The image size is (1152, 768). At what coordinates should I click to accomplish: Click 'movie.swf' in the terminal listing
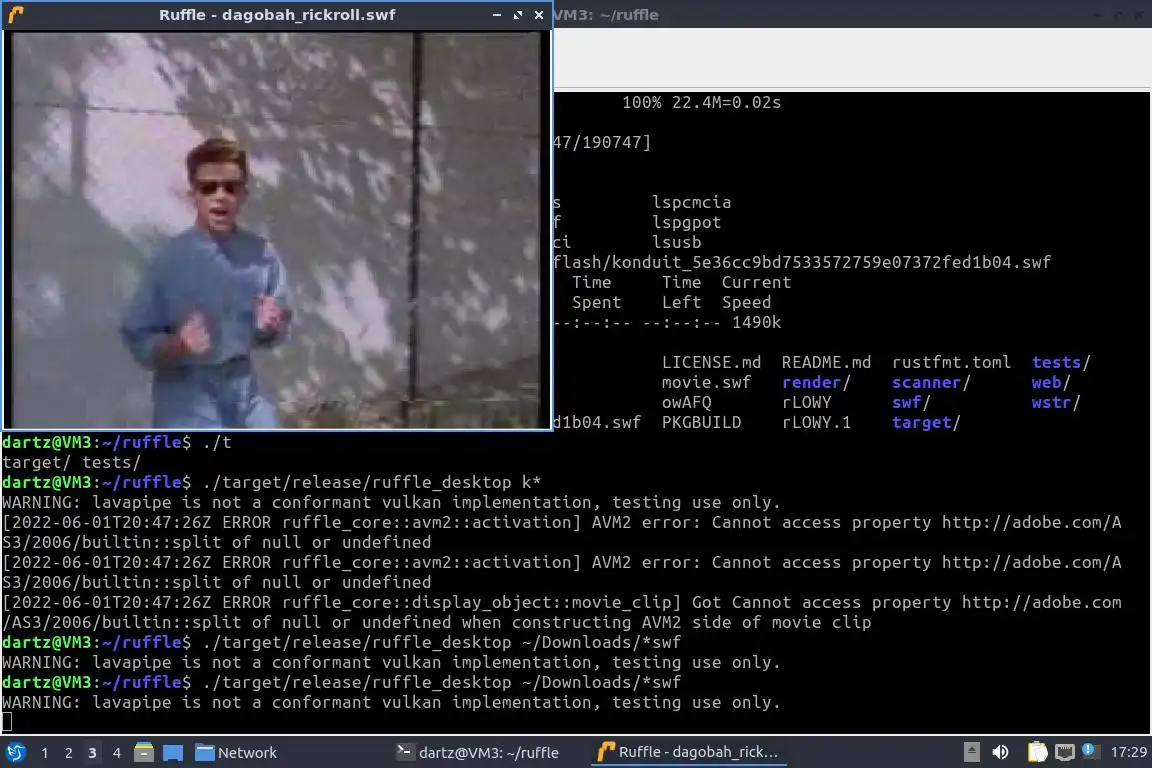pos(706,382)
